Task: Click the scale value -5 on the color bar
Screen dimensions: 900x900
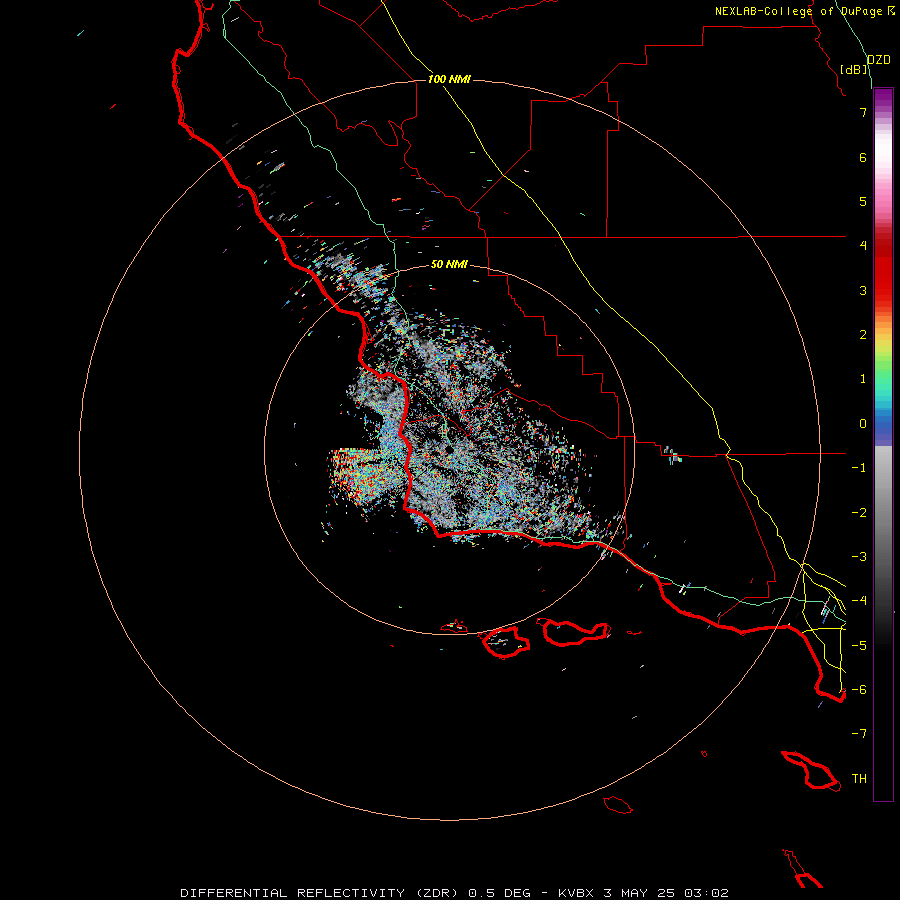Action: coord(859,645)
